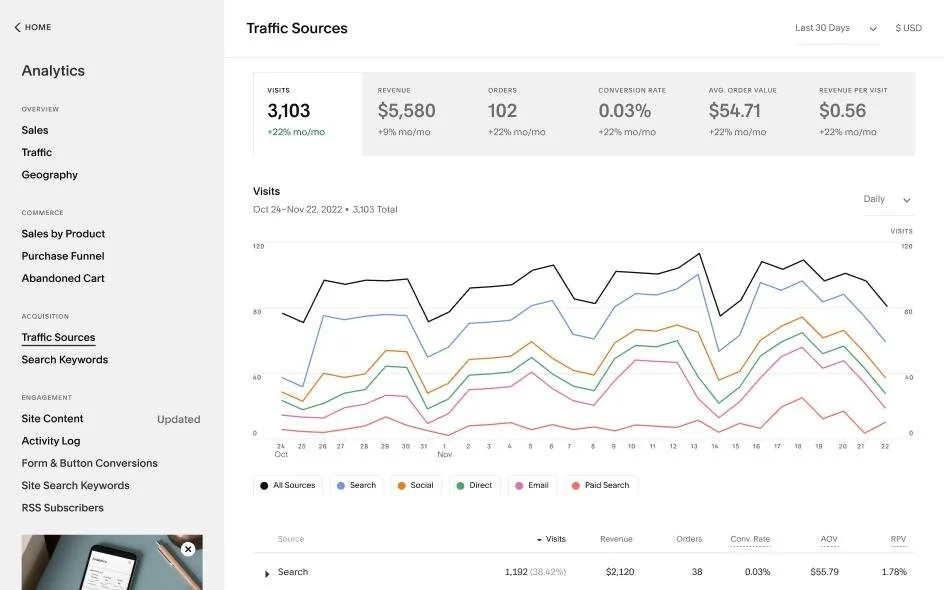The height and width of the screenshot is (590, 944).
Task: Click the sort arrow on the Visits column
Action: pos(541,539)
